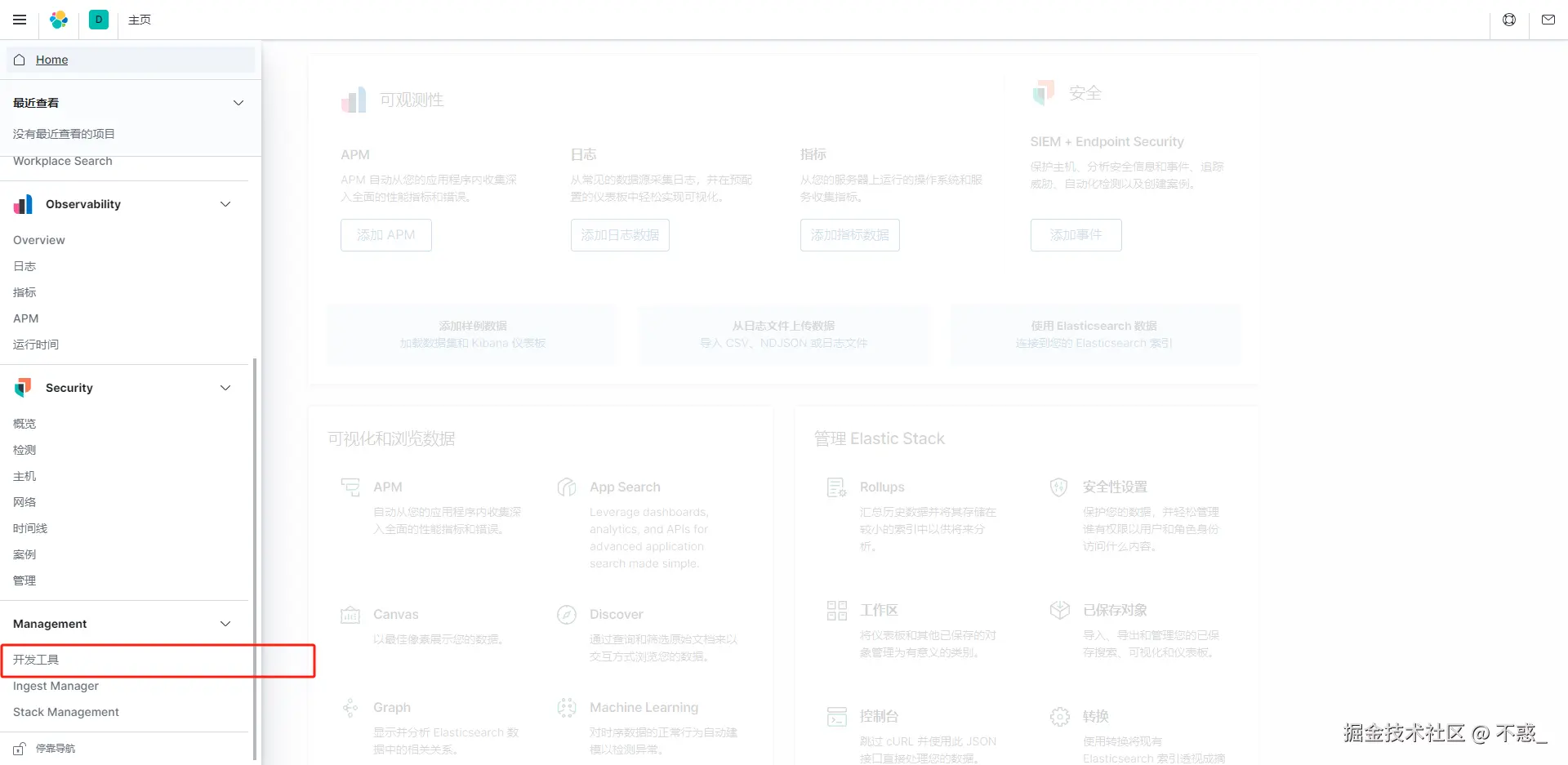Click 没有最近查看的项目 text
1568x765 pixels.
click(64, 134)
